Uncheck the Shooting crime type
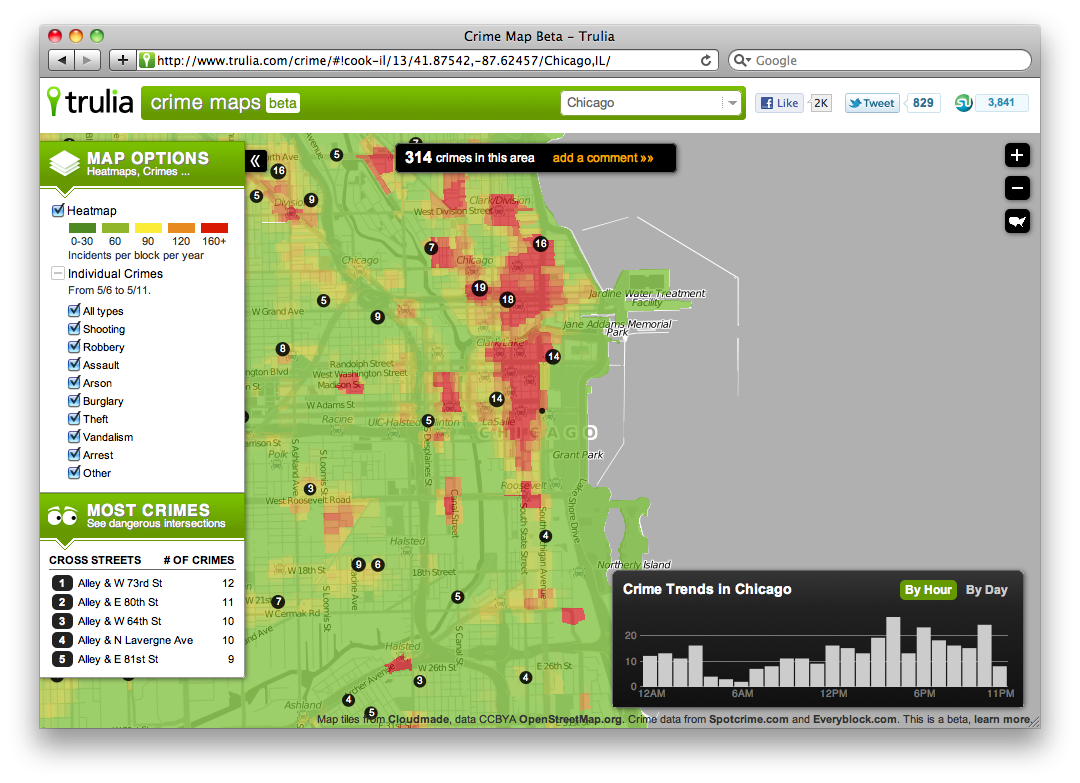Viewport: 1080px width, 783px height. coord(74,329)
